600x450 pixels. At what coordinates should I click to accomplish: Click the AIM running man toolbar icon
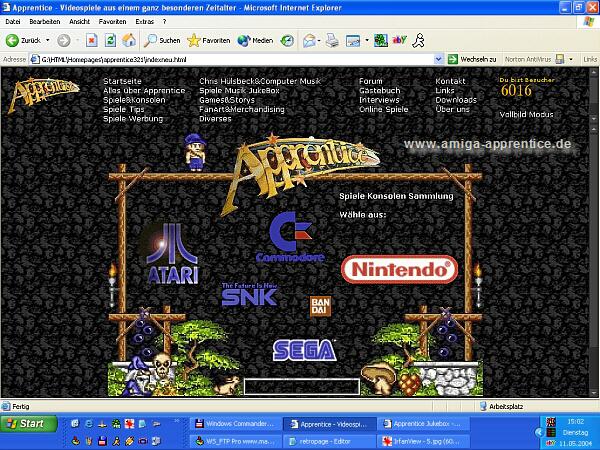(418, 40)
